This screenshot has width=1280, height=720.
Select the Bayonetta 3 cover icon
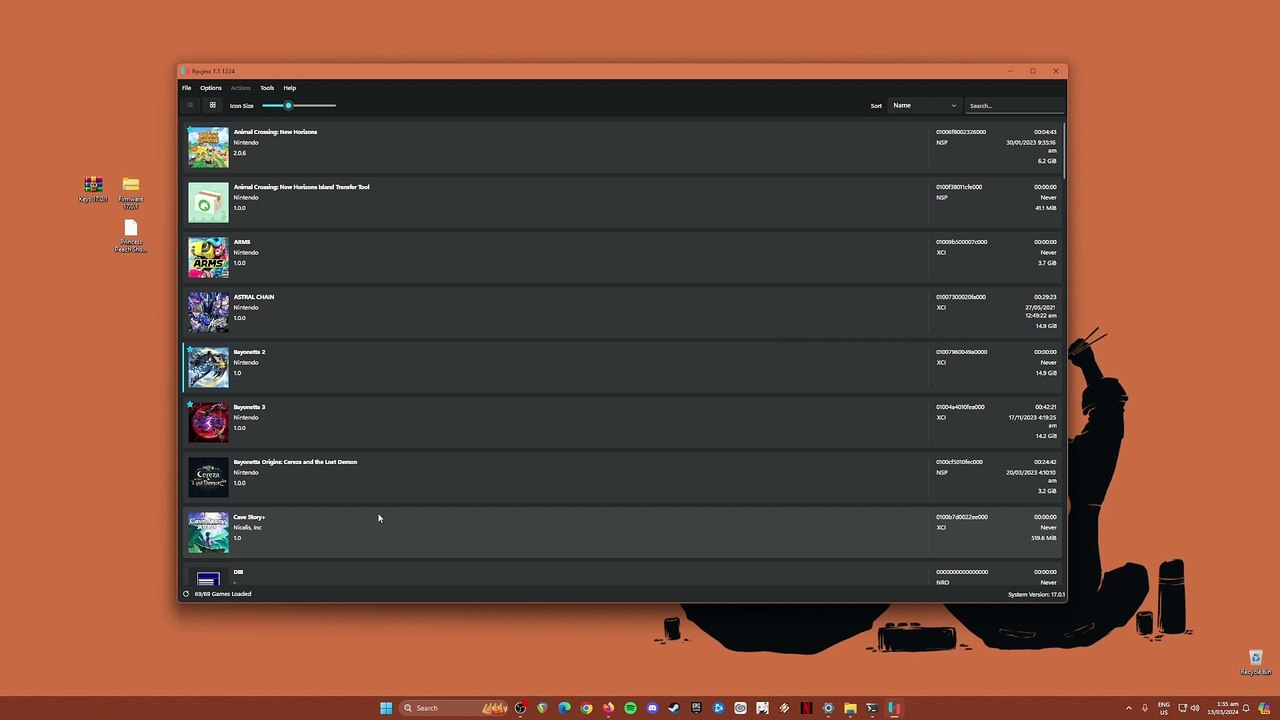point(208,422)
